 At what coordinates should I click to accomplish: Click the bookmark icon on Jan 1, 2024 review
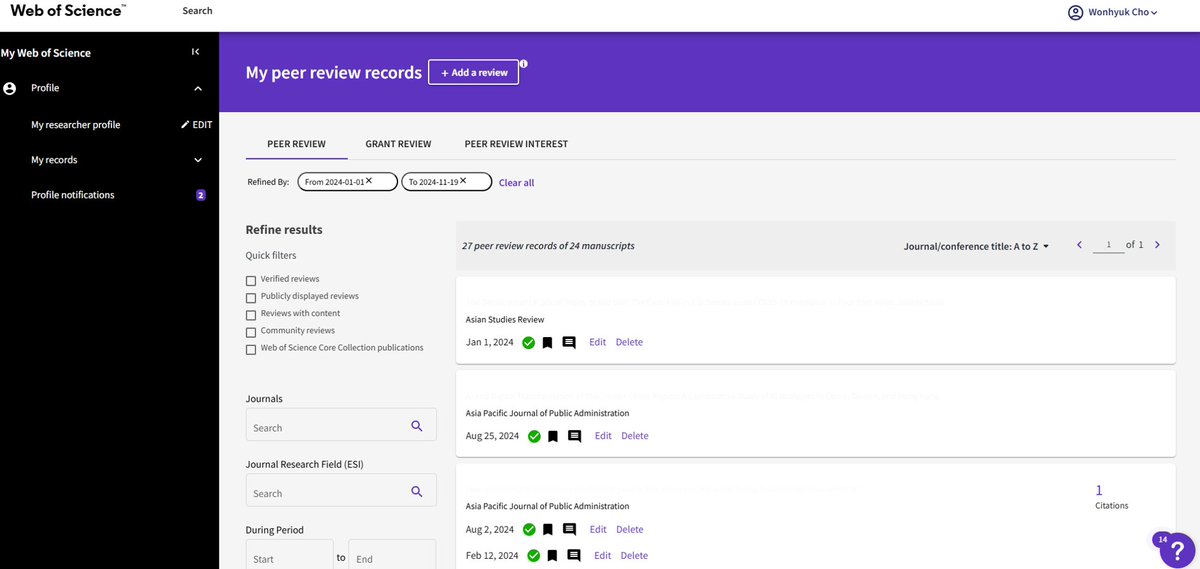pyautogui.click(x=547, y=343)
